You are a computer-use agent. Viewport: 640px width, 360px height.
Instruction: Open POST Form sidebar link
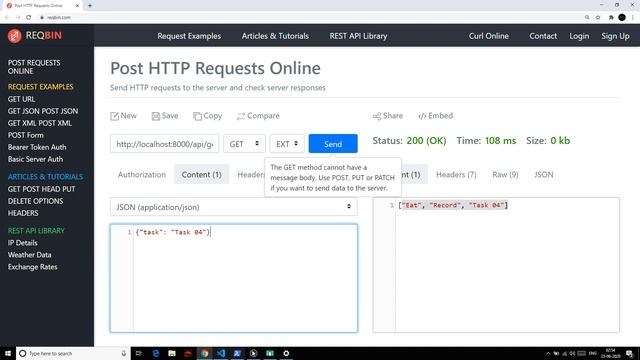[x=25, y=135]
